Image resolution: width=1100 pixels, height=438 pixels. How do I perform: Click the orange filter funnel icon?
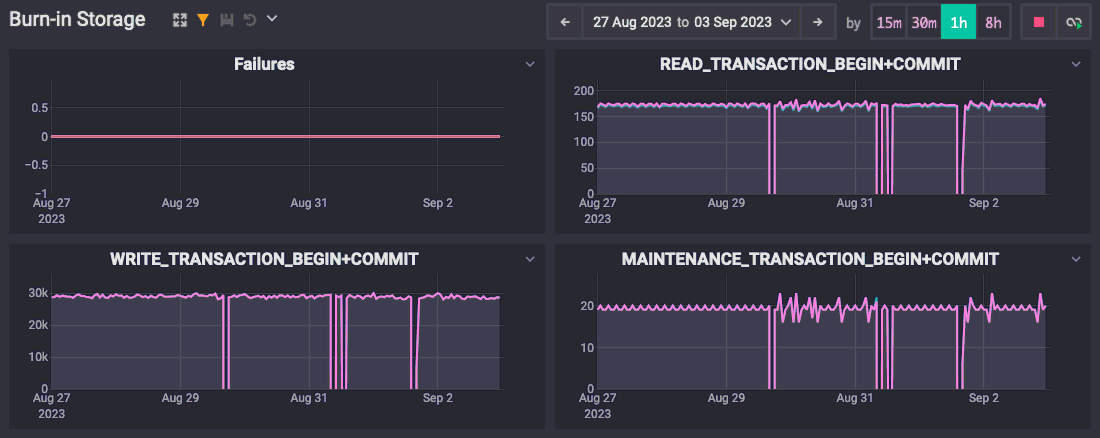click(203, 20)
